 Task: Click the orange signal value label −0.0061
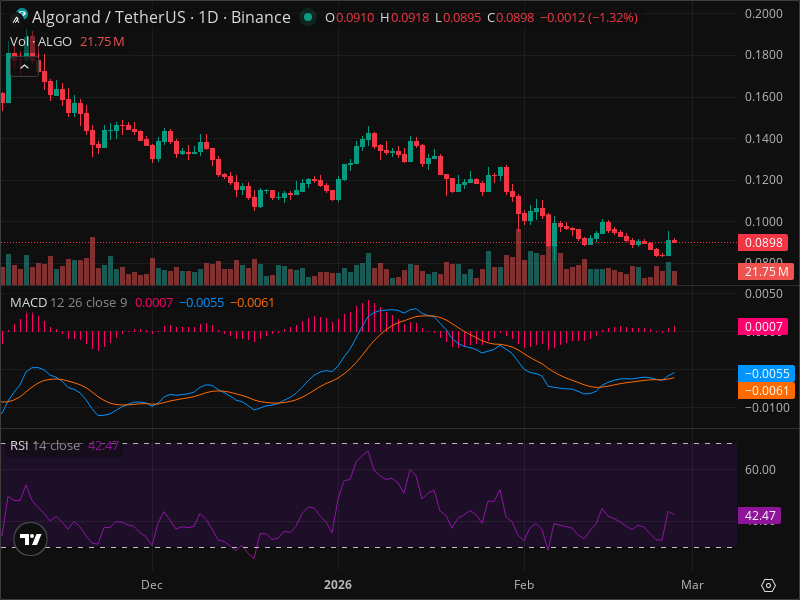(766, 390)
